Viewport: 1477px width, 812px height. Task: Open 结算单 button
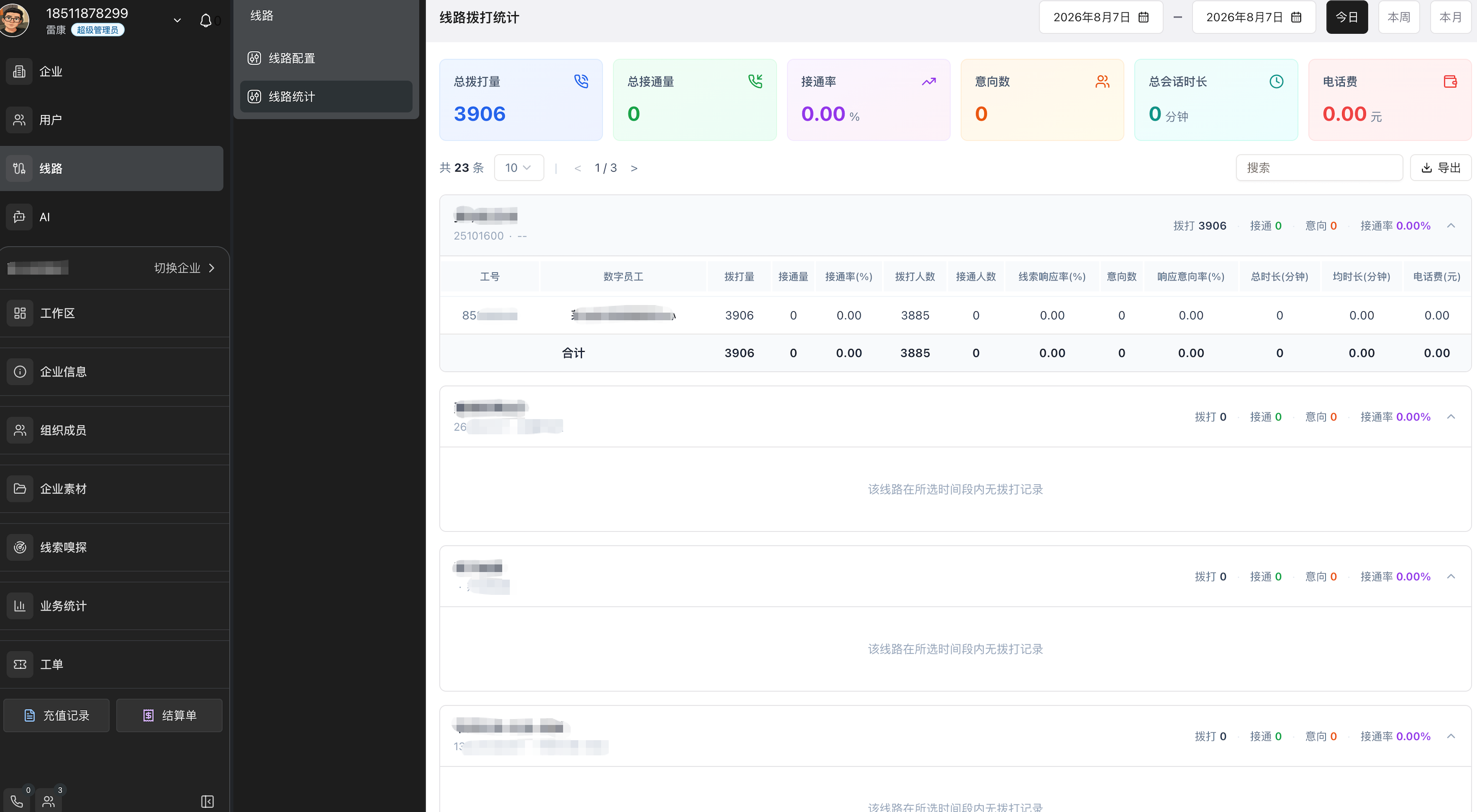[x=169, y=714]
